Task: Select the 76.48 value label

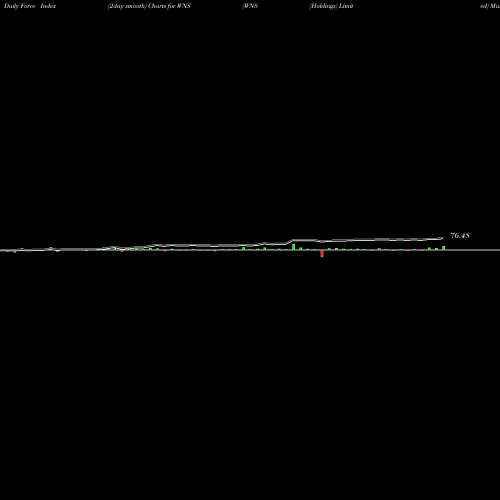Action: tap(460, 236)
